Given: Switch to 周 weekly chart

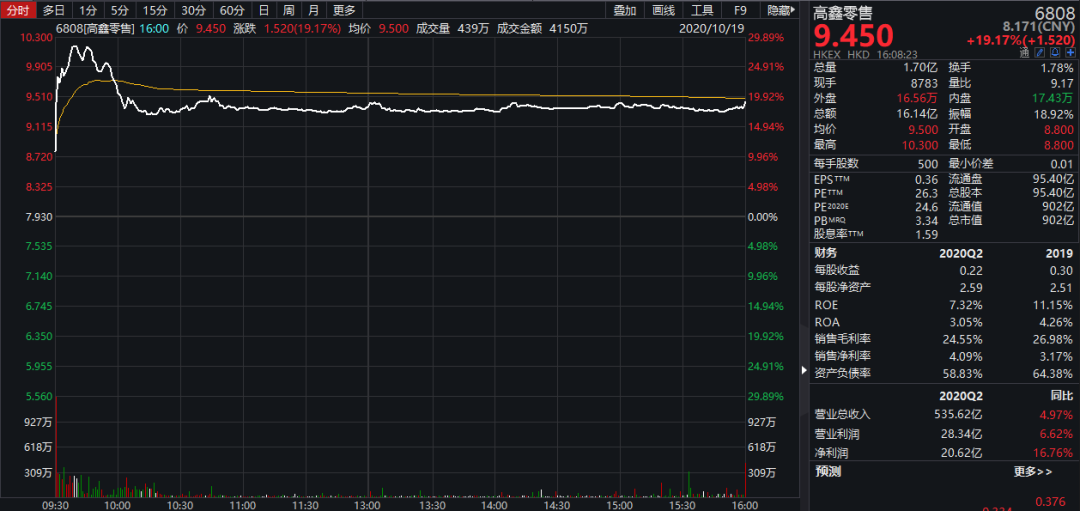Looking at the screenshot, I should point(288,10).
